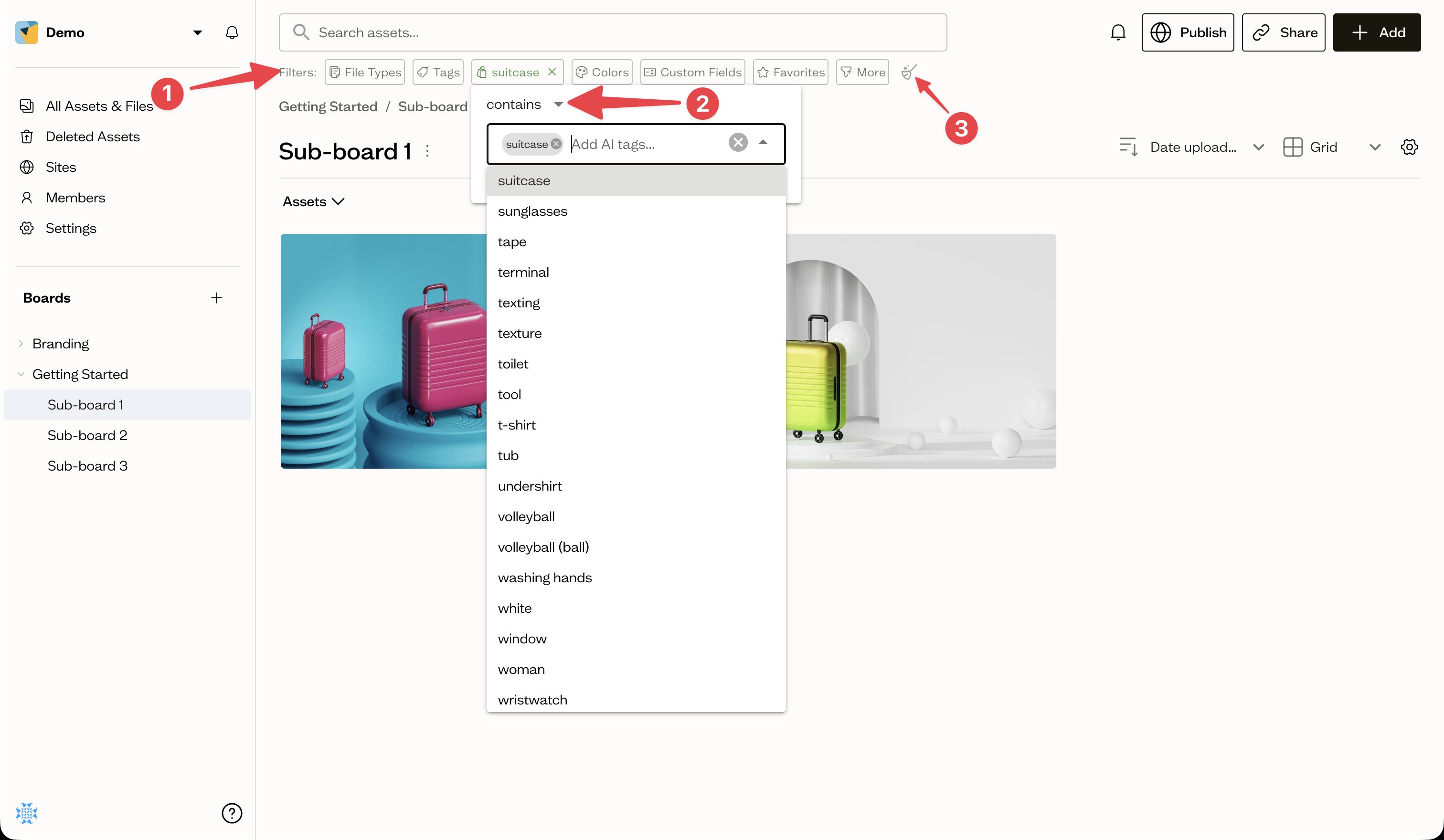Open view settings gear icon
Screen dimensions: 1444x840
(x=1409, y=147)
